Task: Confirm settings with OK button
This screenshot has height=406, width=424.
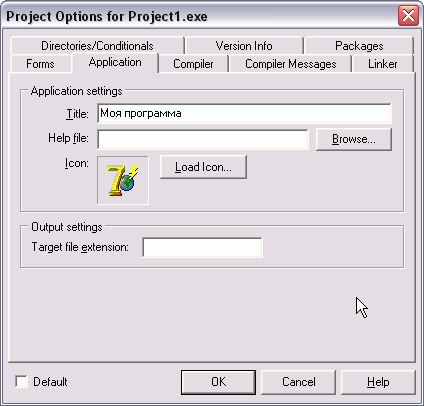Action: 218,382
